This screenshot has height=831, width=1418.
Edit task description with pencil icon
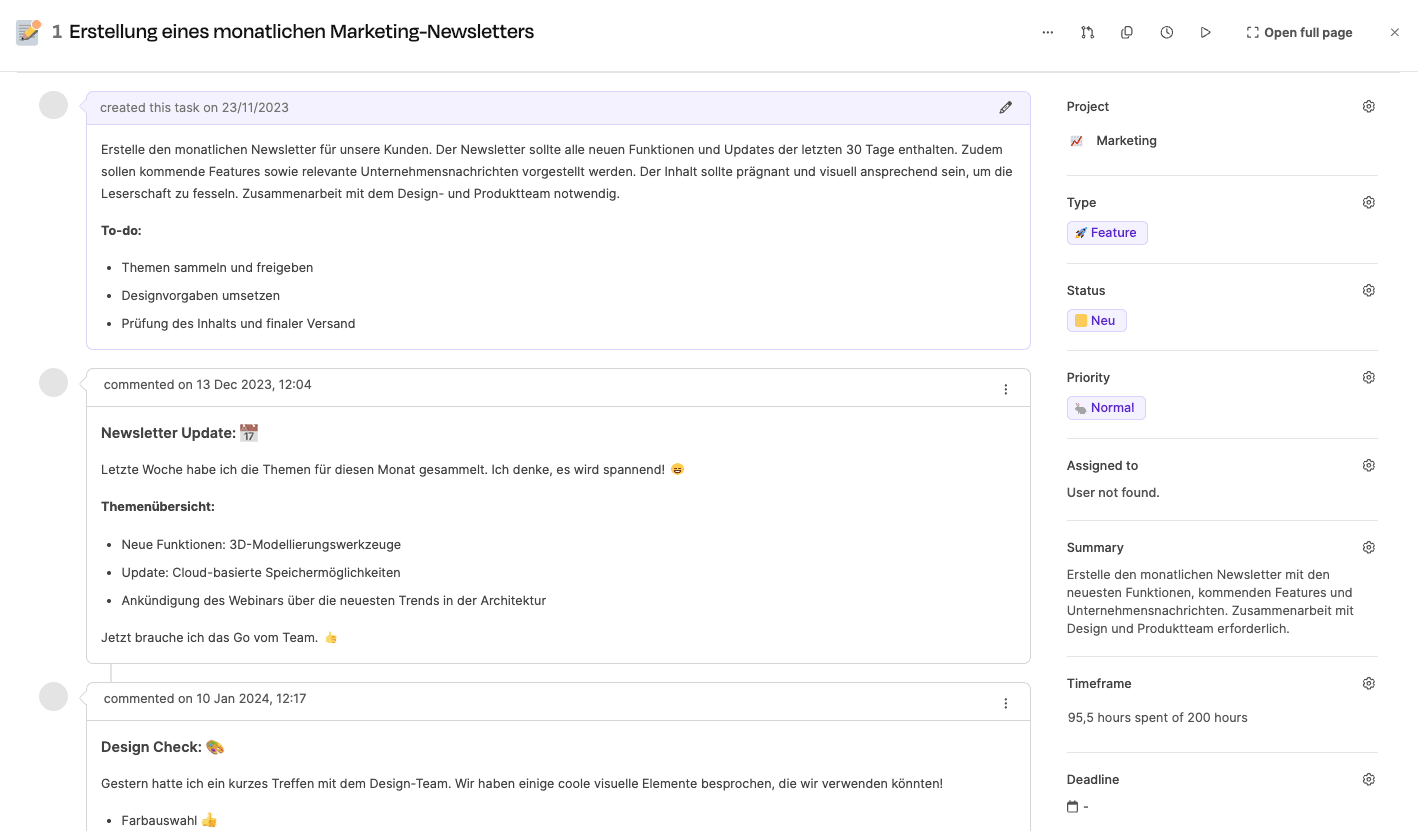(x=1005, y=108)
